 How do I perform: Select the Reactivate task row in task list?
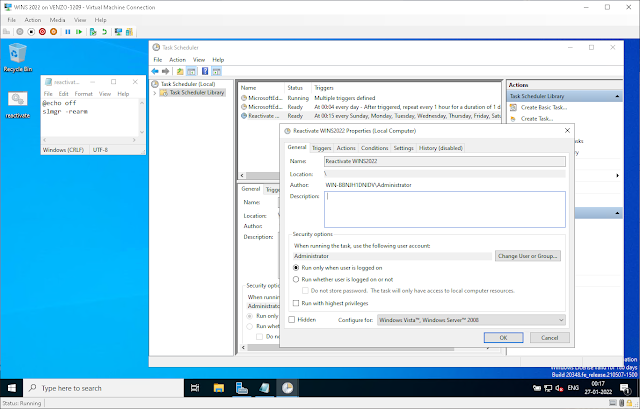tap(370, 116)
